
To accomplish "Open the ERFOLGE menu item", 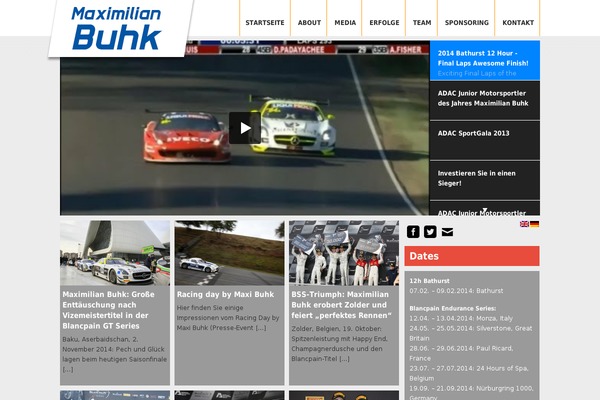I will (384, 23).
